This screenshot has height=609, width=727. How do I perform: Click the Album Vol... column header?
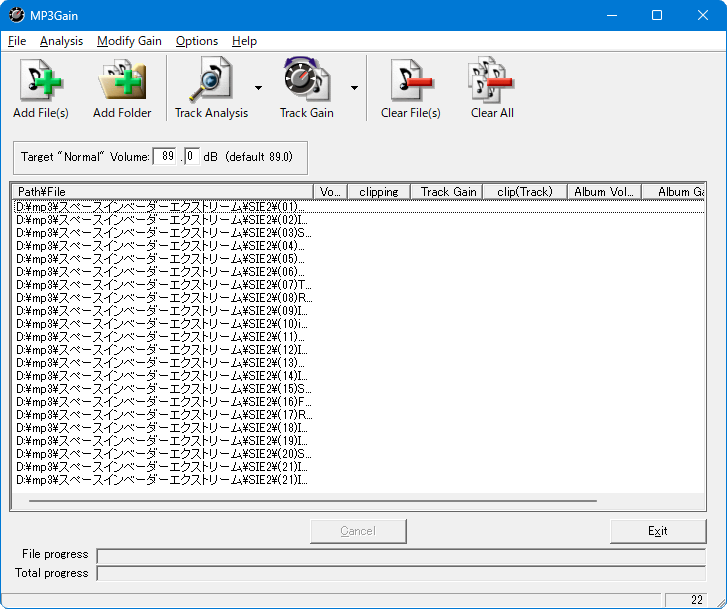coord(604,192)
